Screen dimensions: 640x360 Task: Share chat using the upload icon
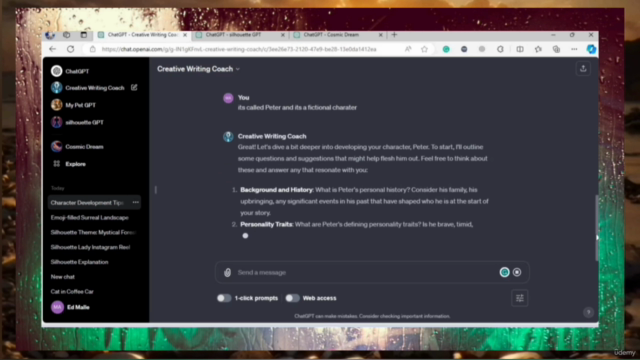583,69
